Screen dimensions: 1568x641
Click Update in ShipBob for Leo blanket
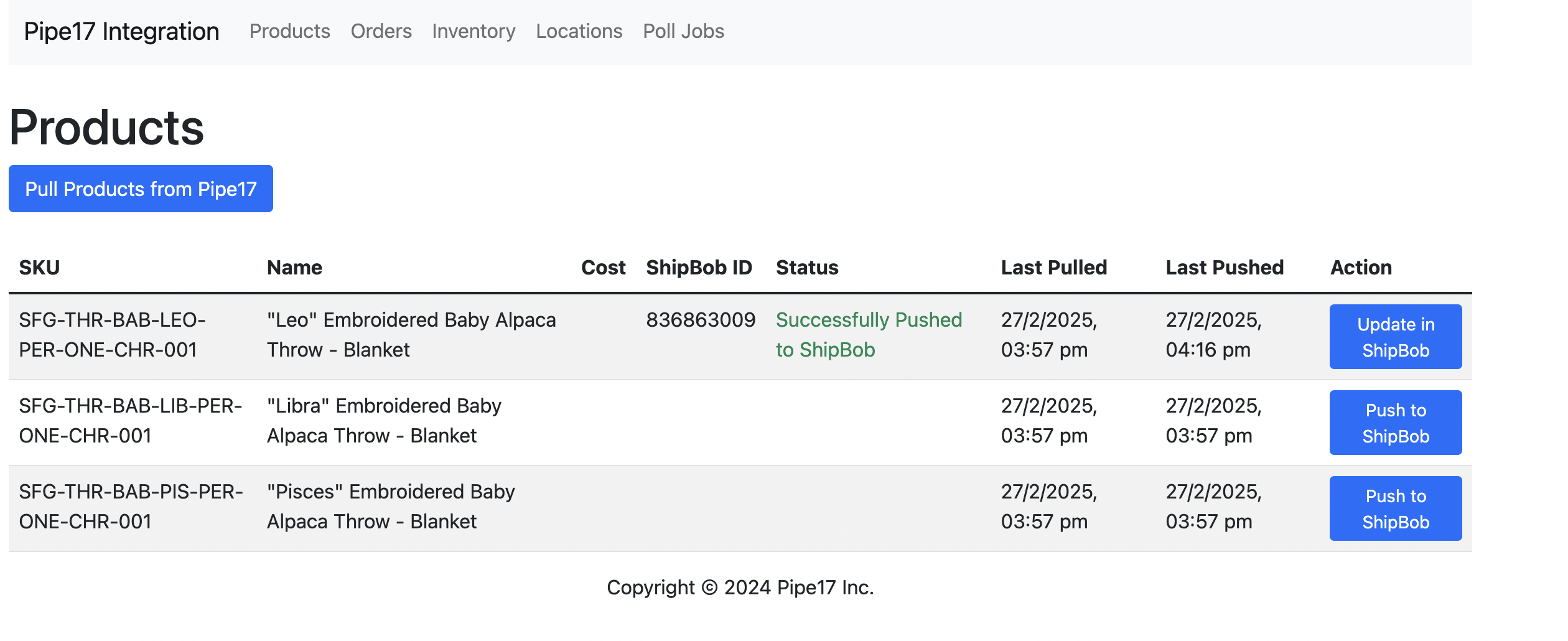(1395, 337)
